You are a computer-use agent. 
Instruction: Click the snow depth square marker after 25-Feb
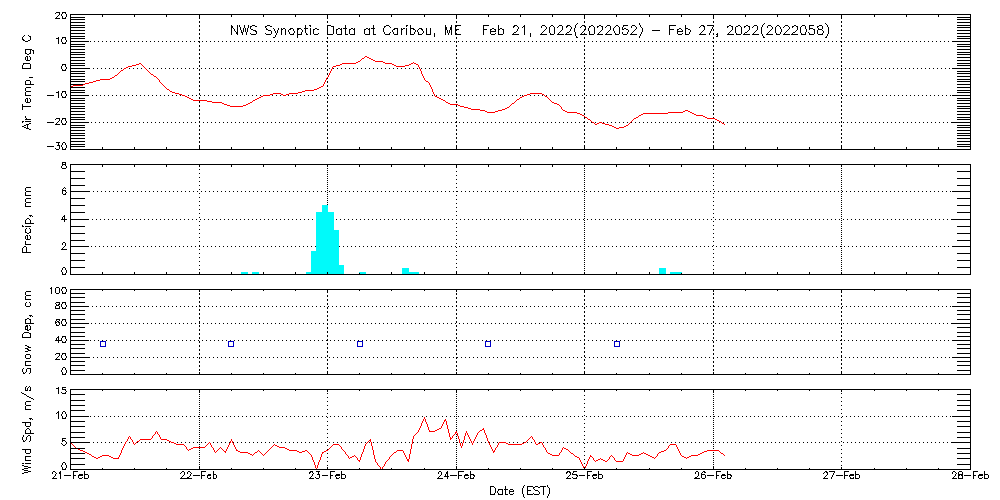click(x=617, y=344)
